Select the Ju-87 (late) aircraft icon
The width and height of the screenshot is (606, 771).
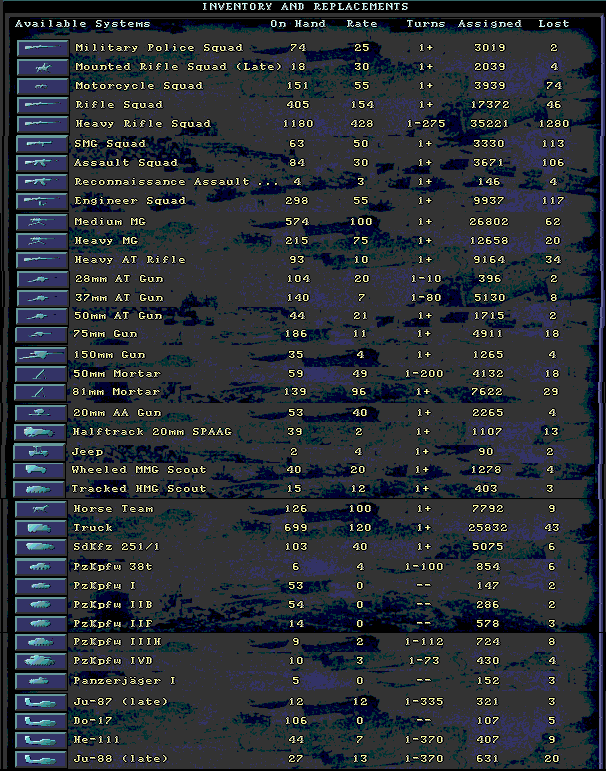(x=41, y=702)
